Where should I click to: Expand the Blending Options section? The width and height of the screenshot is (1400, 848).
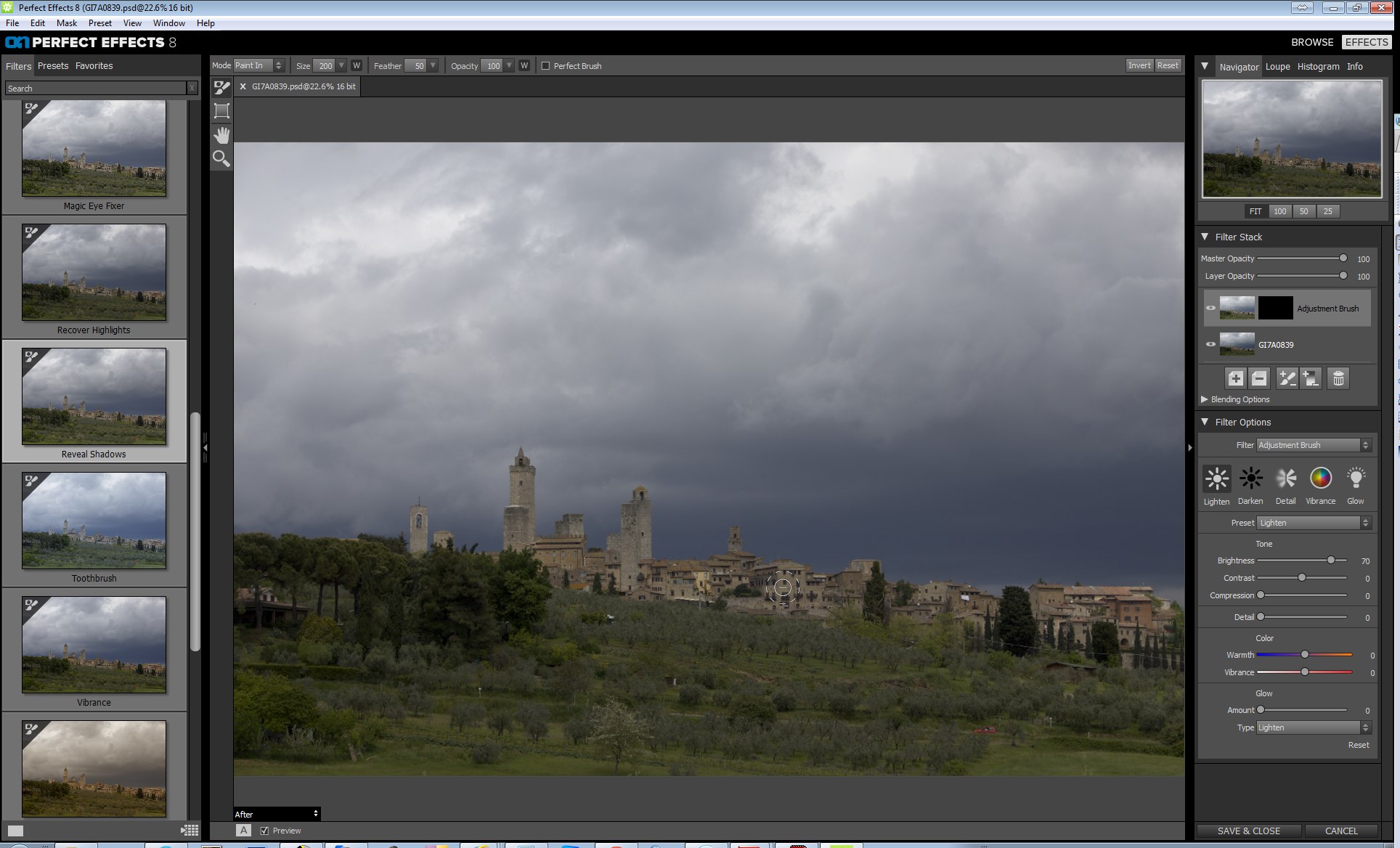[x=1205, y=399]
